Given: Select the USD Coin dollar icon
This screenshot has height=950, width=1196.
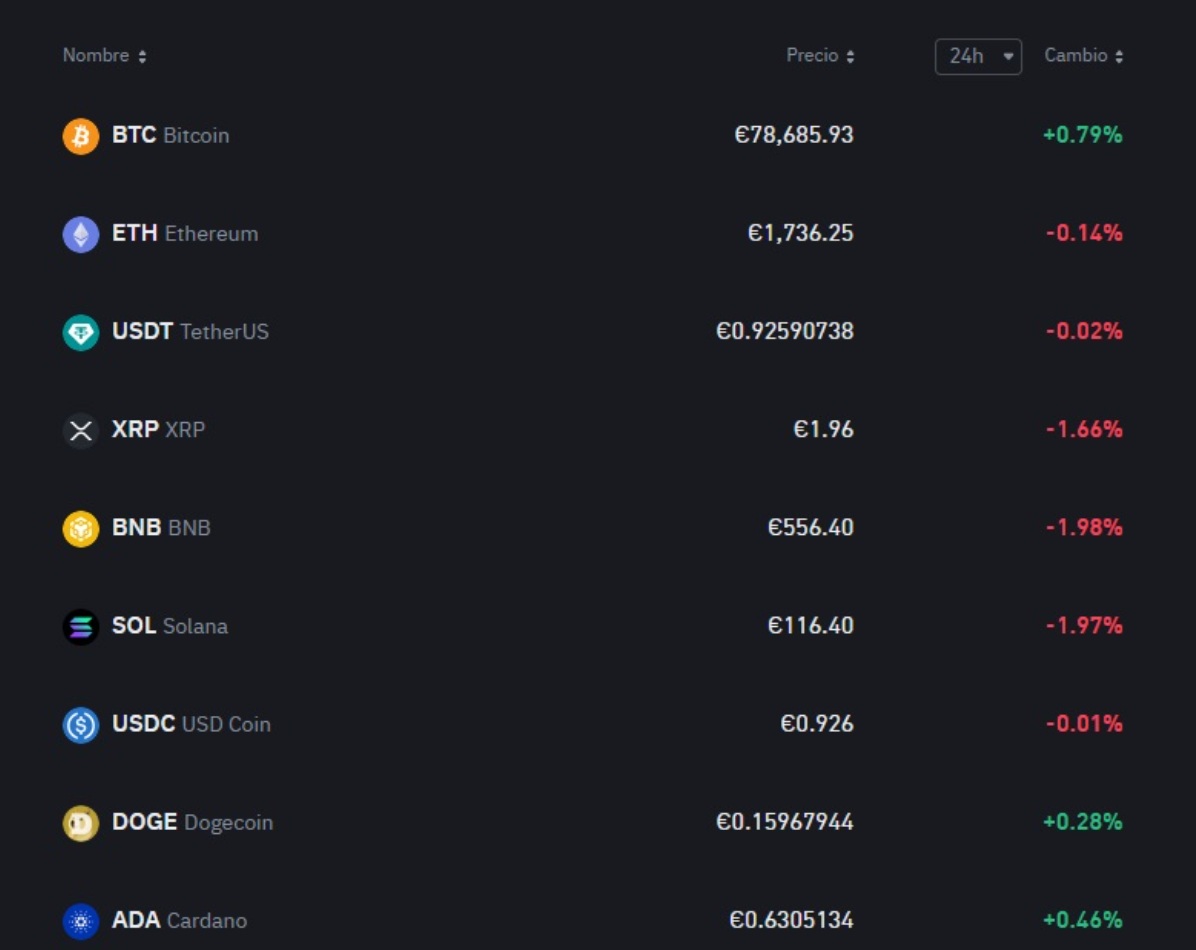Looking at the screenshot, I should tap(79, 723).
